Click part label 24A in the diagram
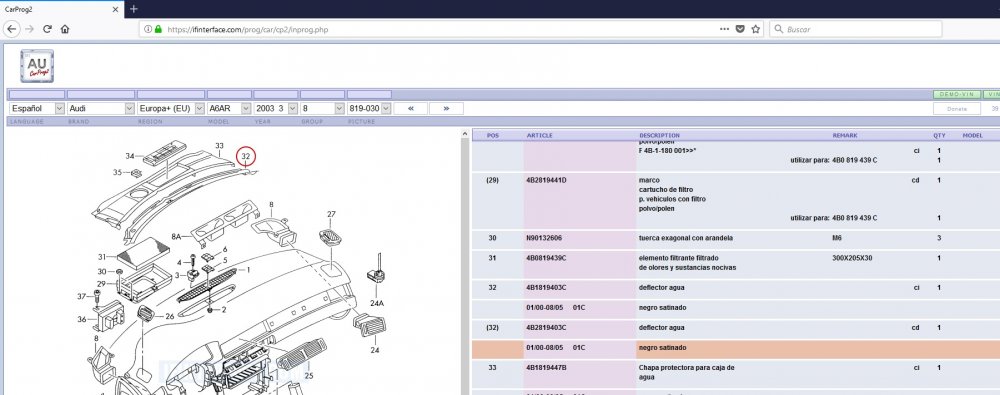 [x=377, y=303]
